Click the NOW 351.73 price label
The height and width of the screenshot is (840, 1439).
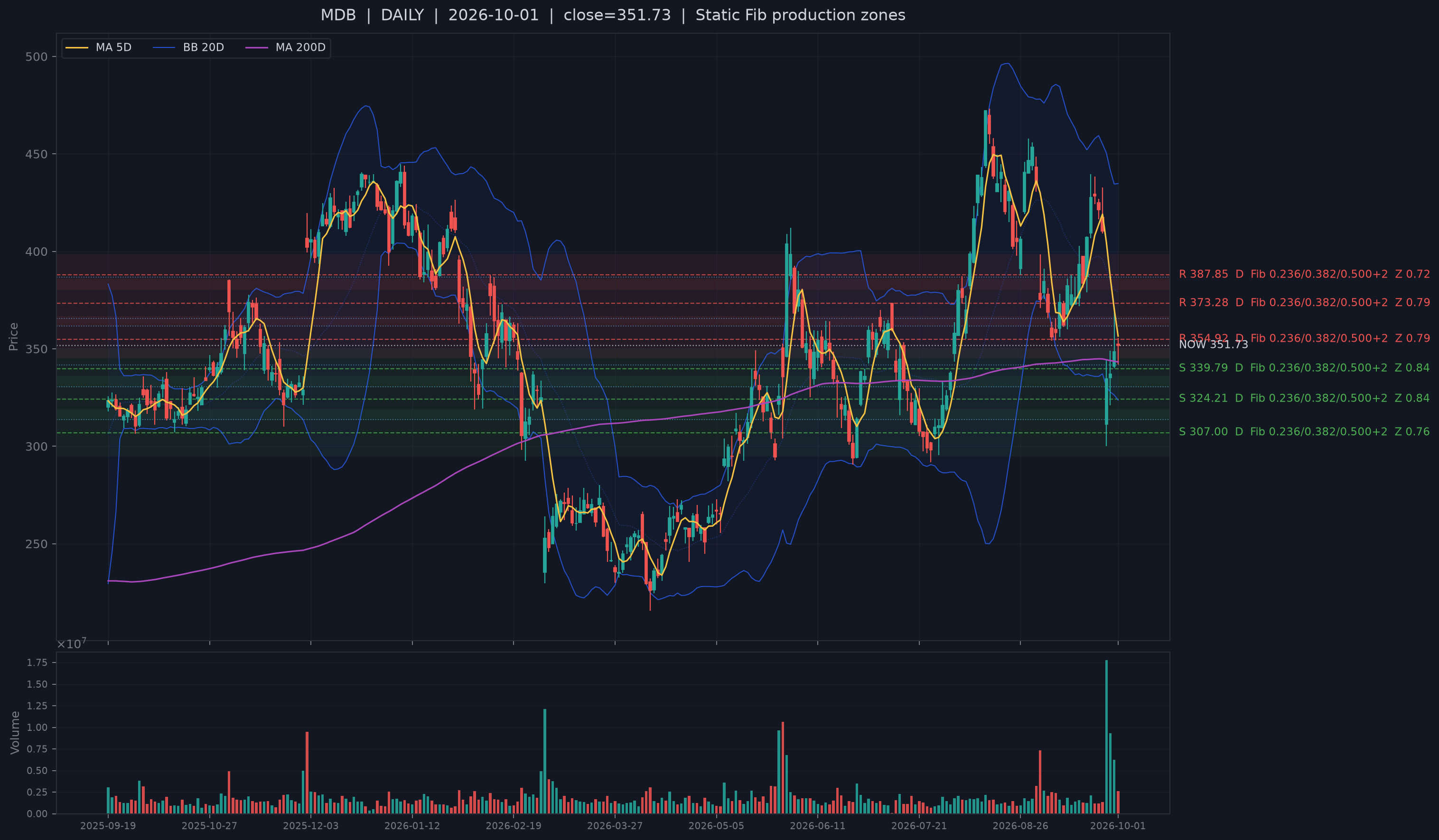tap(1214, 345)
